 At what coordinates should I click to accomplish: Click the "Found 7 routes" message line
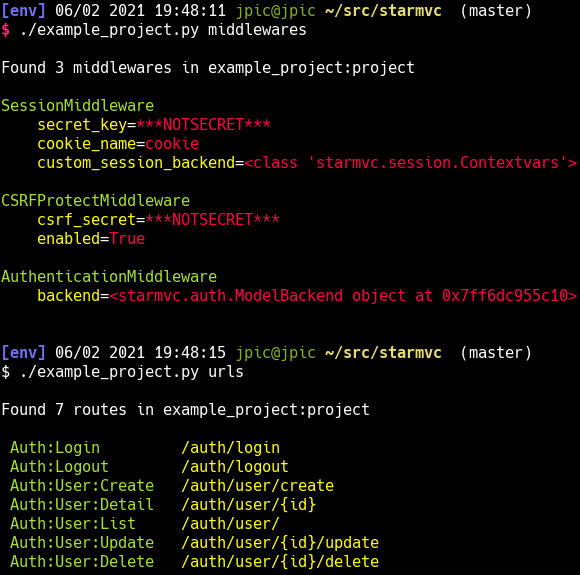pyautogui.click(x=185, y=410)
